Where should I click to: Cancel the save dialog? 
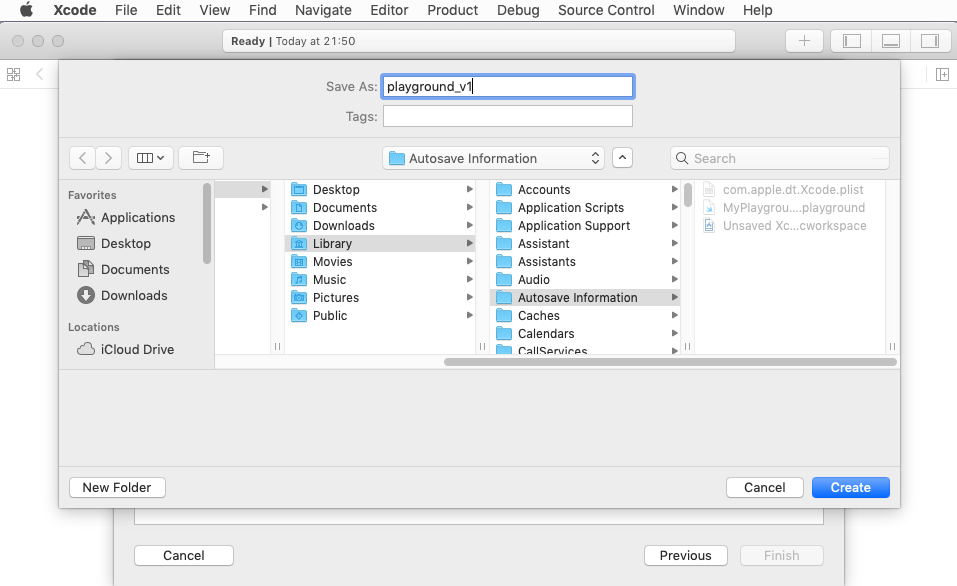tap(765, 487)
